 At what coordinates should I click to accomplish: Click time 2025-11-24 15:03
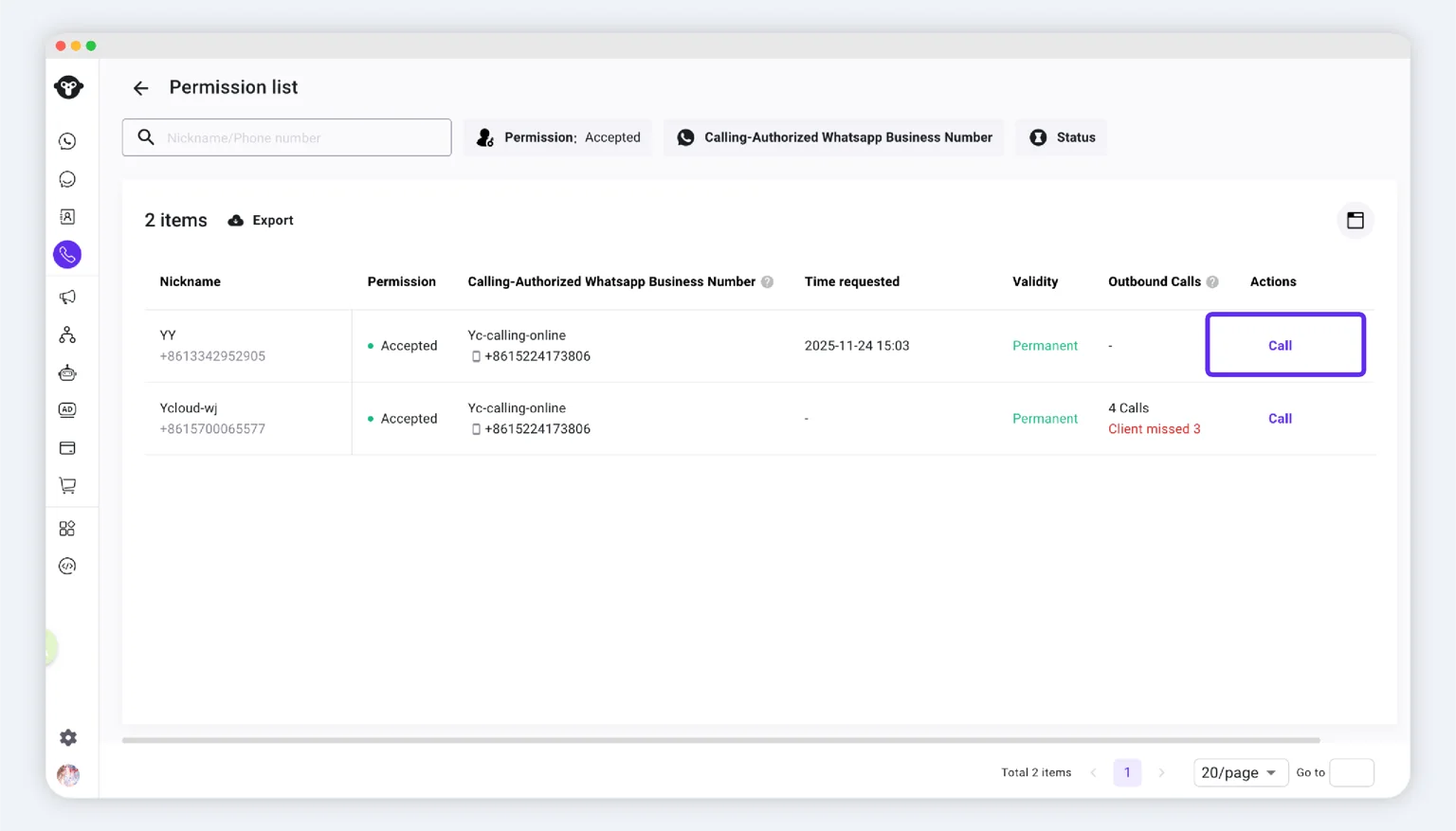pyautogui.click(x=857, y=346)
